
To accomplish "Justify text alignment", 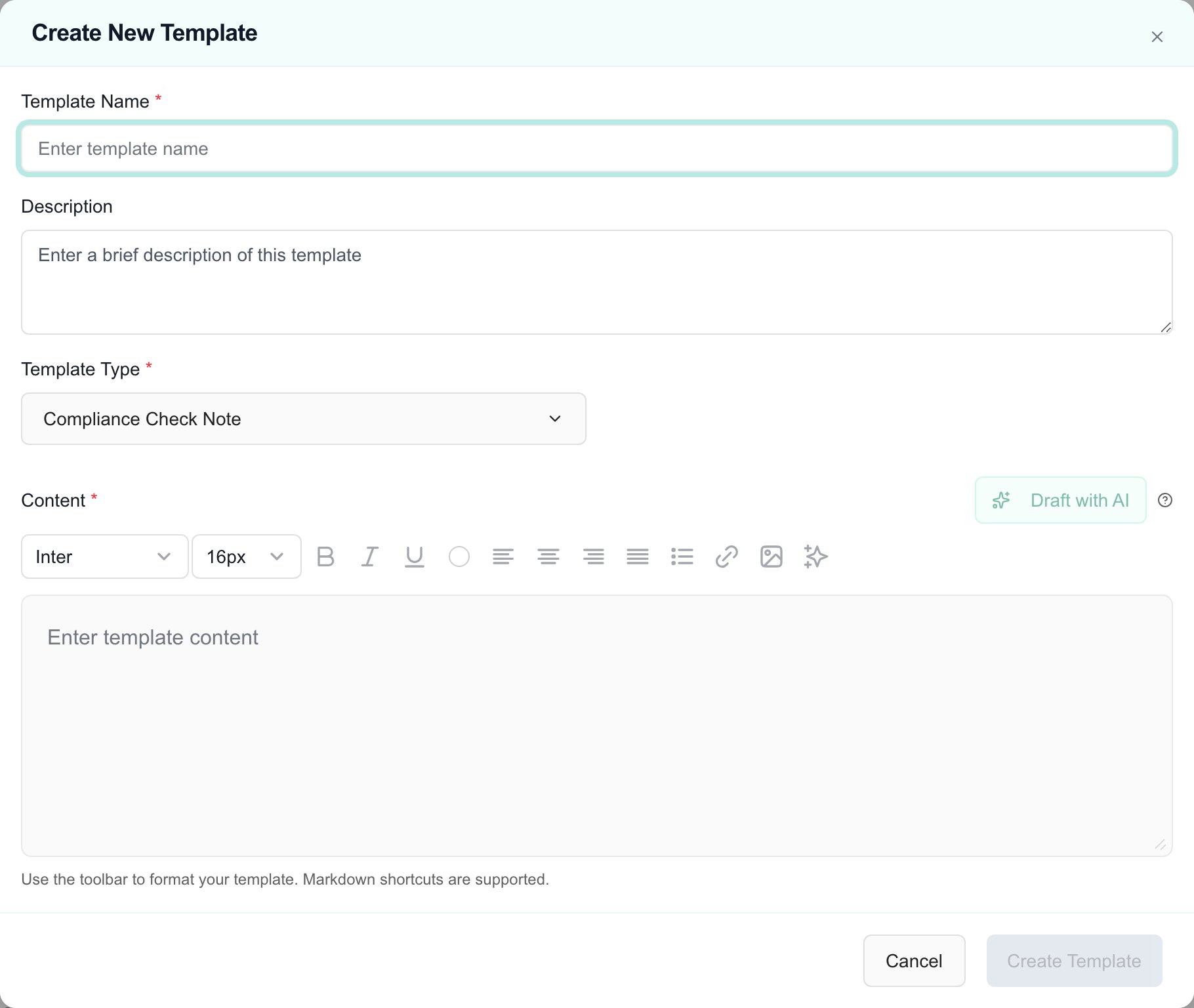I will (x=638, y=556).
